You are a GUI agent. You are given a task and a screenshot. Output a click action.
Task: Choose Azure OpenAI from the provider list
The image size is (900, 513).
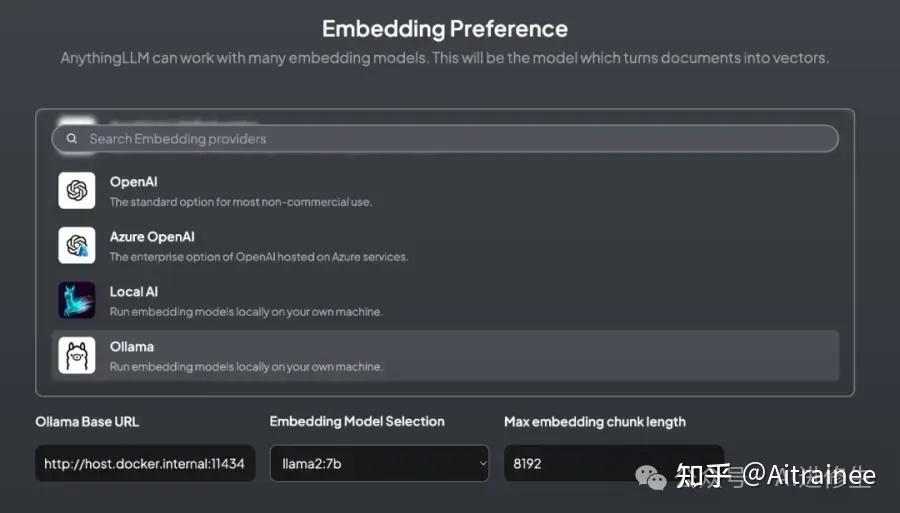(152, 237)
